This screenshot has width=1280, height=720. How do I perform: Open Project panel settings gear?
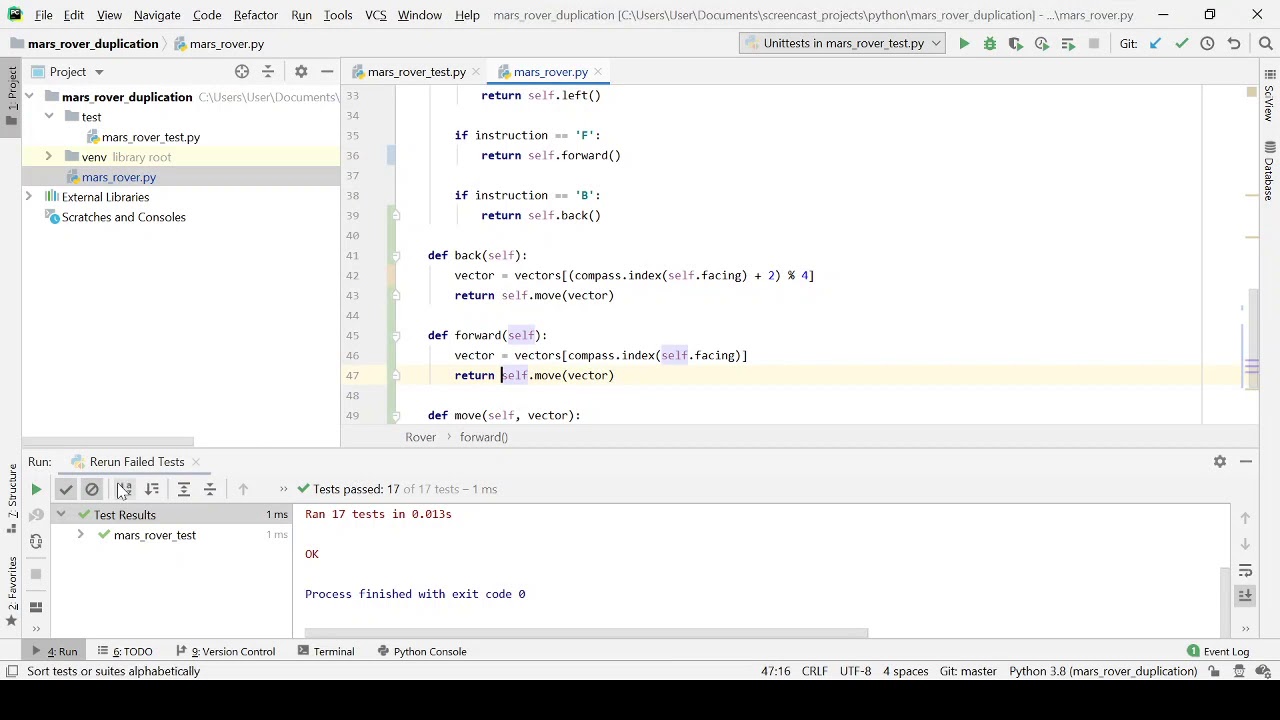[301, 72]
